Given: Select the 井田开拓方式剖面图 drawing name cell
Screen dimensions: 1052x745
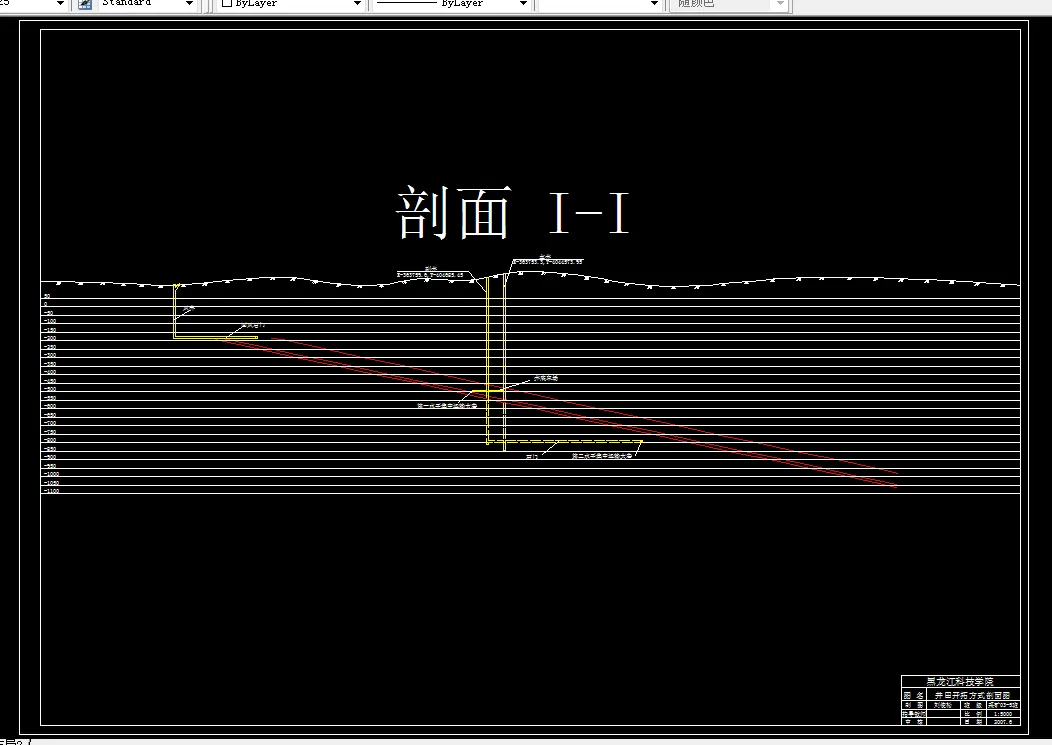Looking at the screenshot, I should point(973,695).
